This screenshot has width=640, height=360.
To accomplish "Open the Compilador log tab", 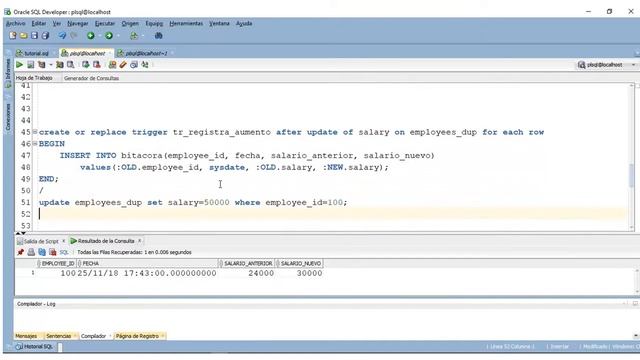I will (x=93, y=336).
